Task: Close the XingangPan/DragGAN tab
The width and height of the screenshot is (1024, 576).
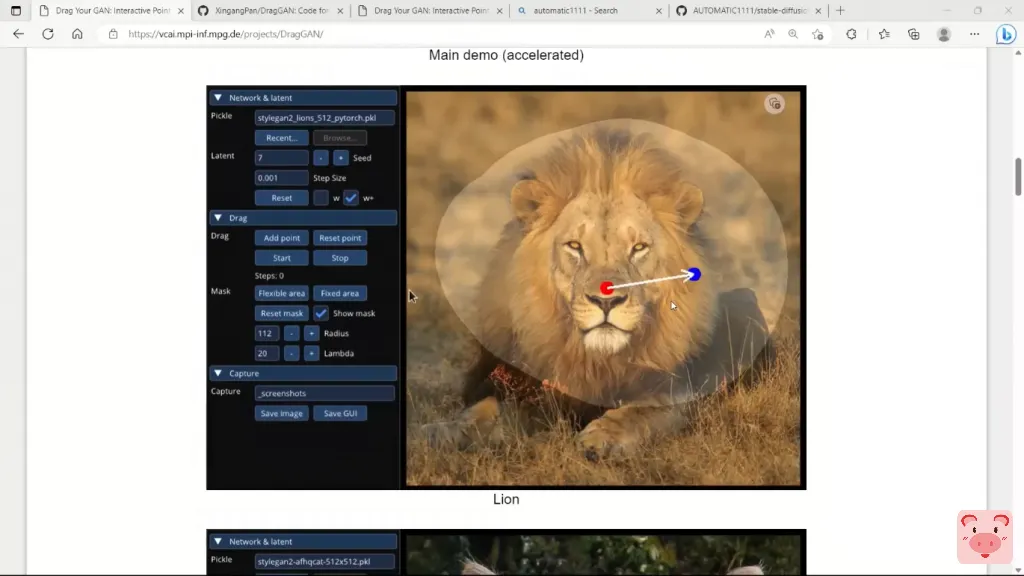Action: coord(340,11)
